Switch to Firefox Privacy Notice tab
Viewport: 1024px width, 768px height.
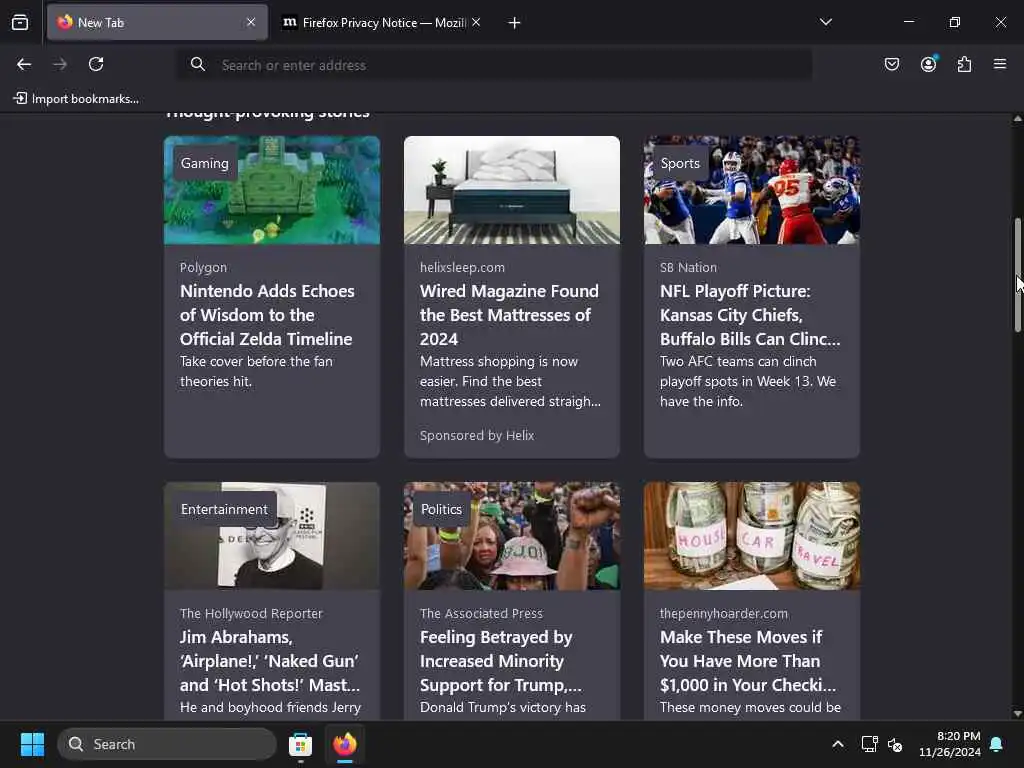pyautogui.click(x=383, y=23)
